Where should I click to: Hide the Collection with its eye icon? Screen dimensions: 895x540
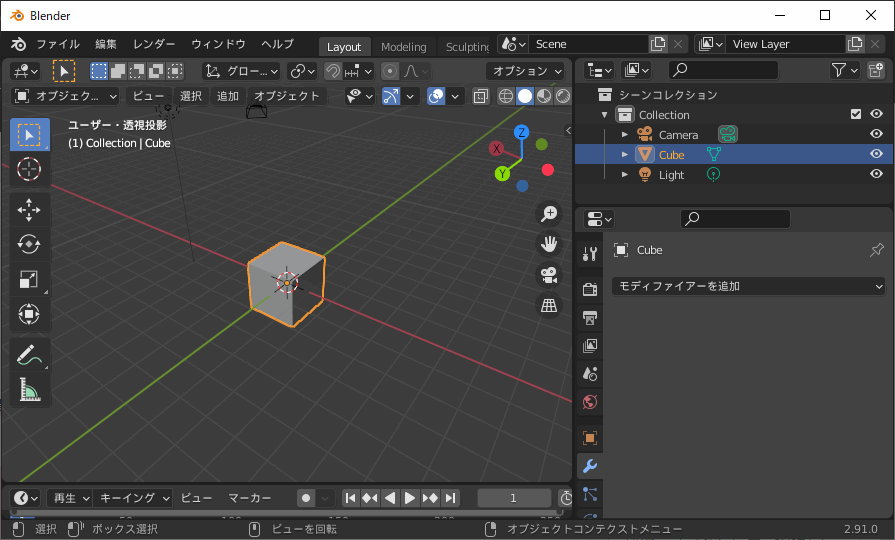point(876,114)
